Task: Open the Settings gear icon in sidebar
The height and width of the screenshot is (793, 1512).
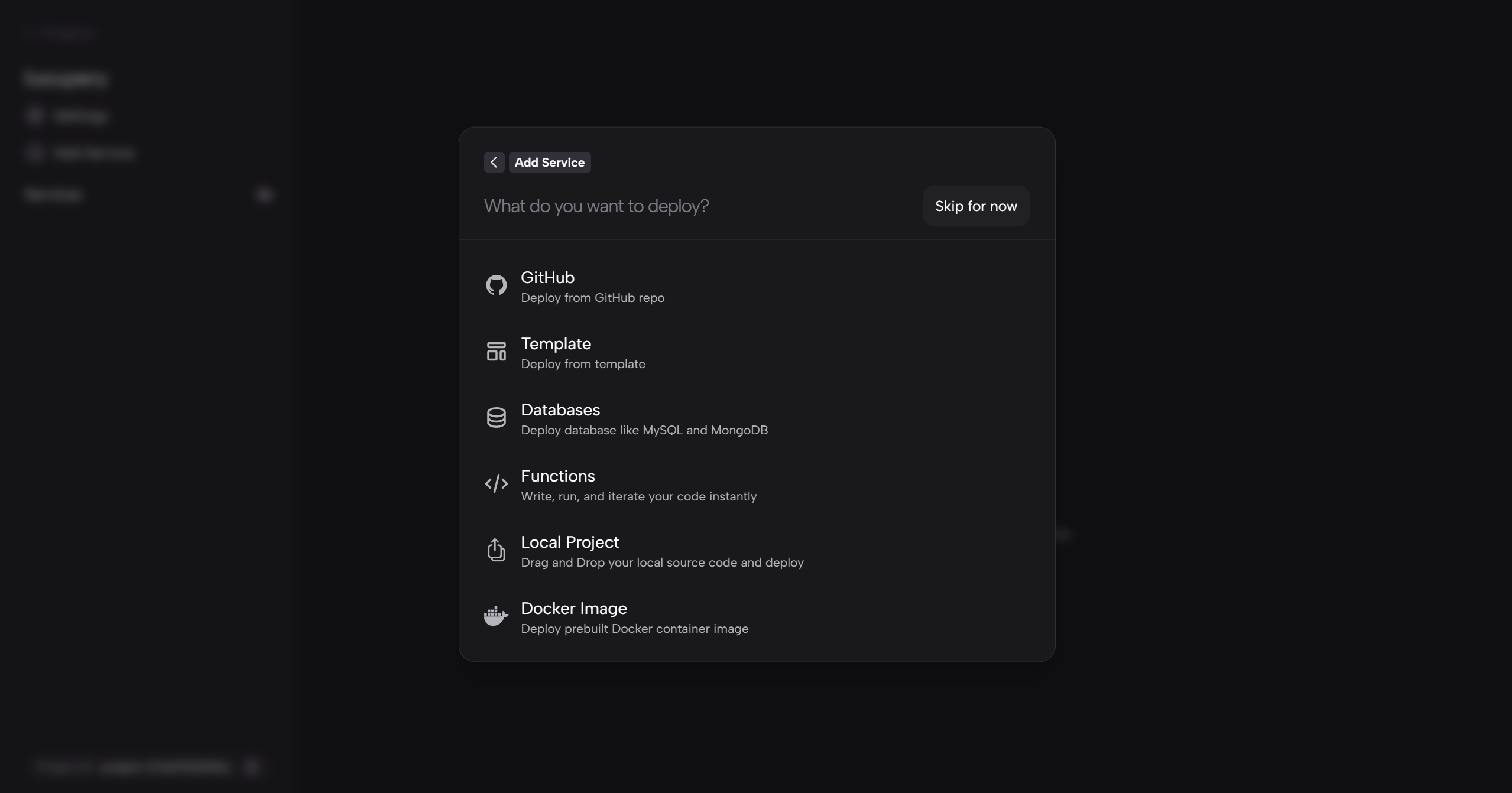Action: (34, 115)
